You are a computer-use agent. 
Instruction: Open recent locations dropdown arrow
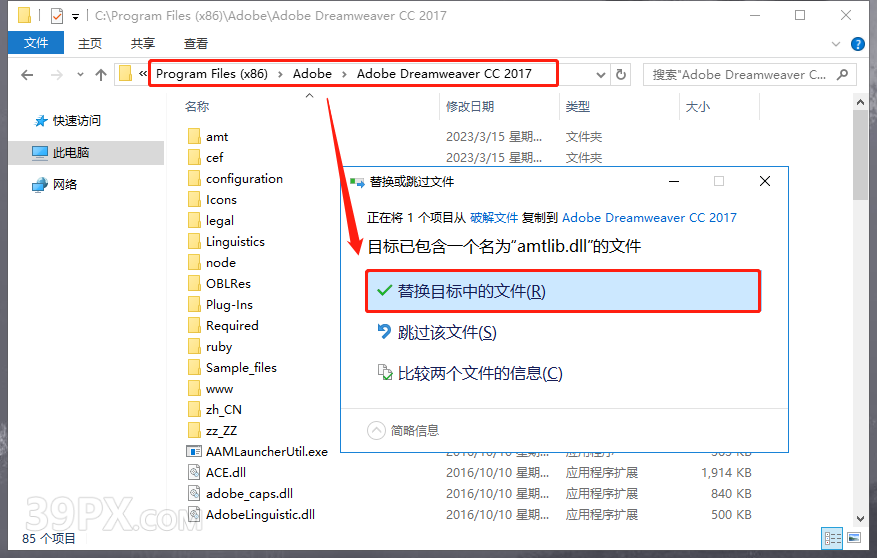(x=81, y=75)
